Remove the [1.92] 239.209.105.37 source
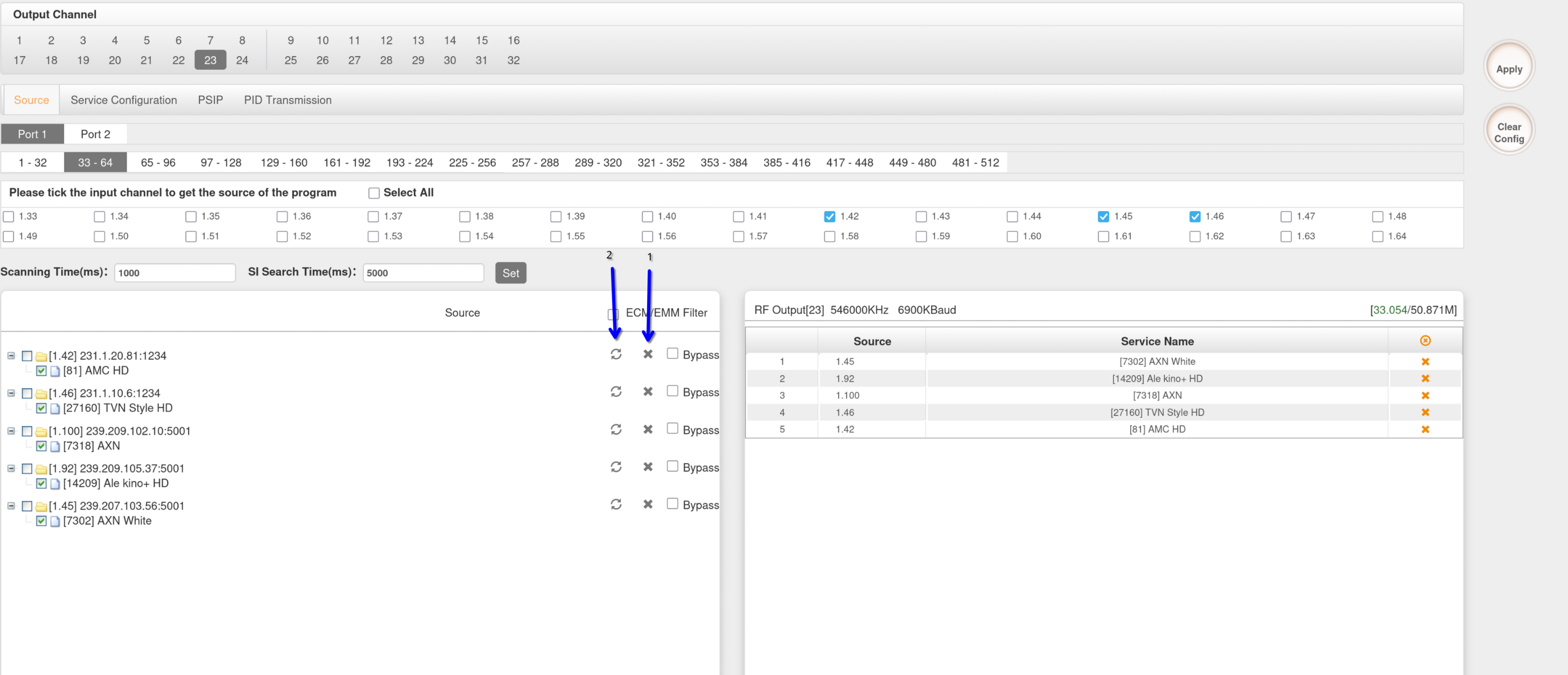This screenshot has width=1568, height=675. pyautogui.click(x=648, y=467)
